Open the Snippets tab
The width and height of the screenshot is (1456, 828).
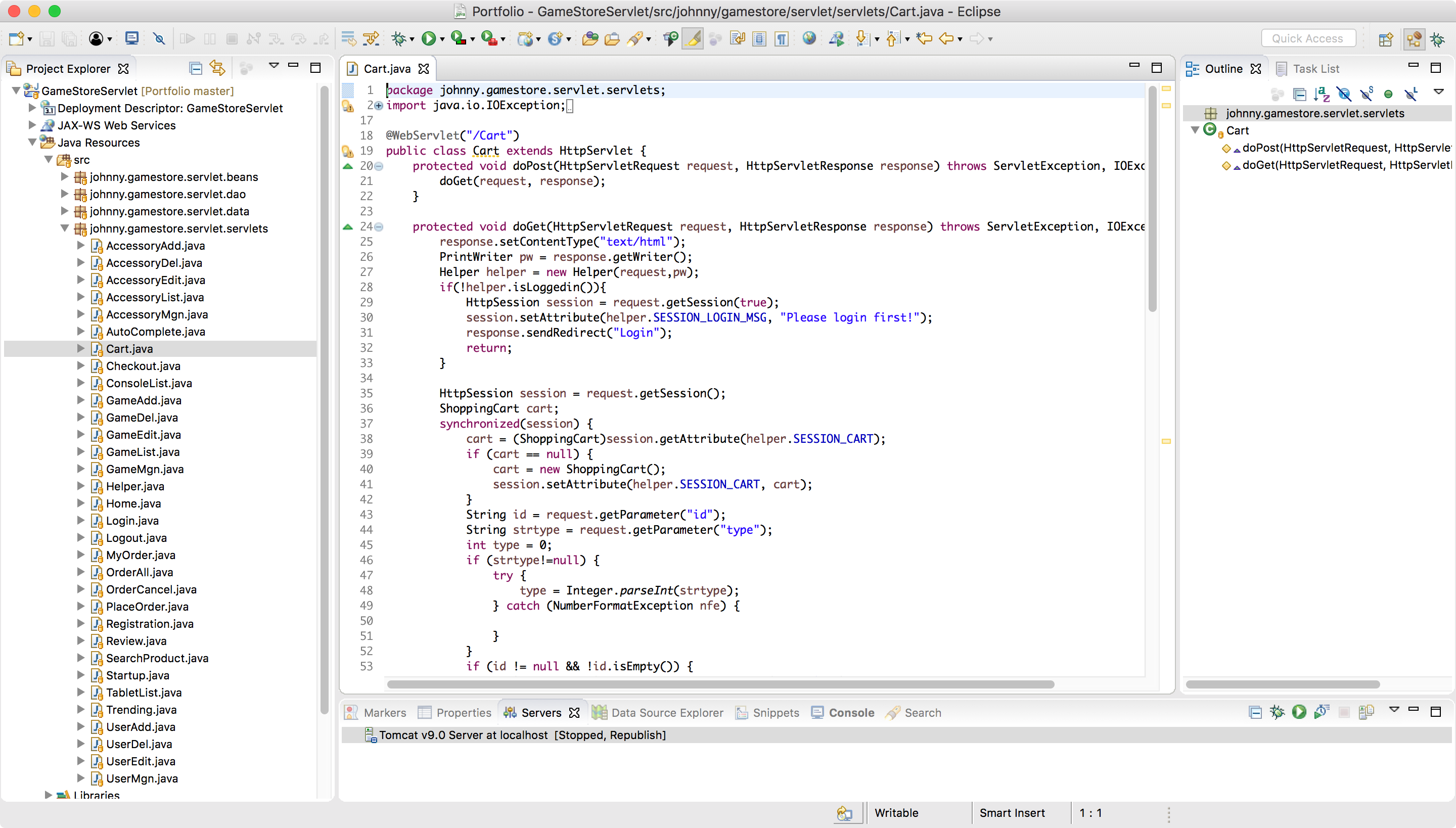767,713
